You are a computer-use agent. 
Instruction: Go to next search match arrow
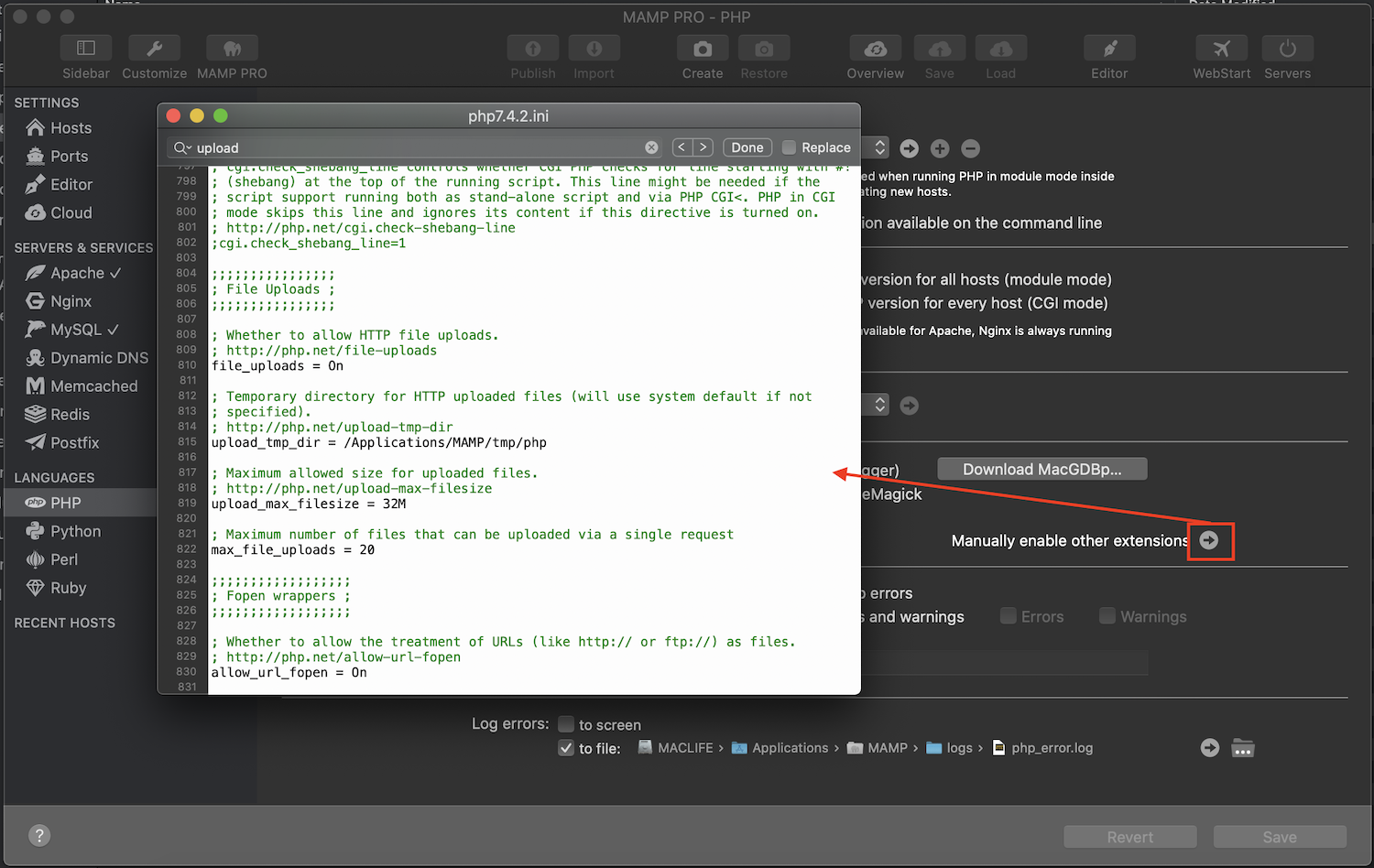pos(703,147)
